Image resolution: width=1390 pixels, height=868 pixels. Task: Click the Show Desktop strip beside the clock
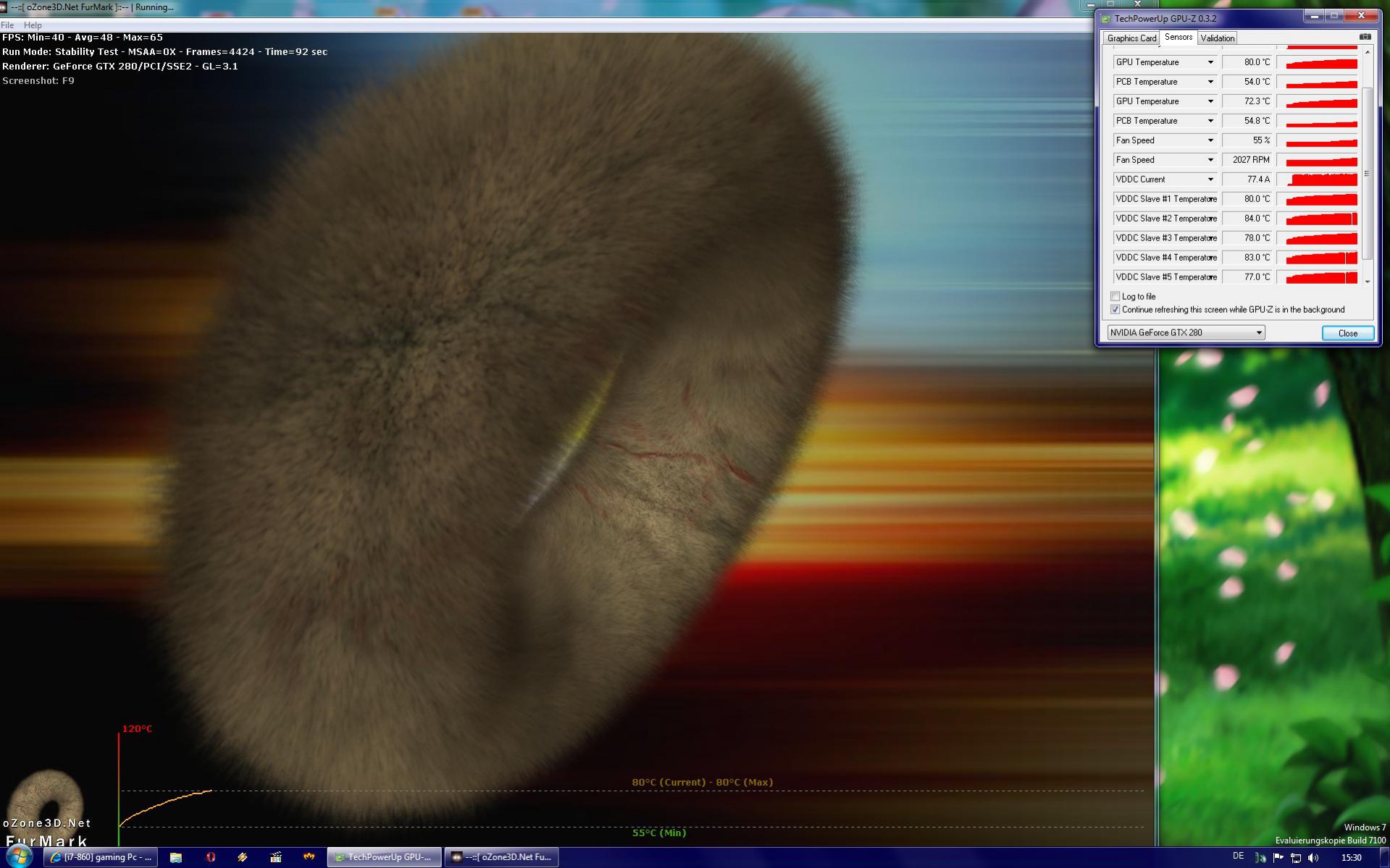tap(1384, 858)
